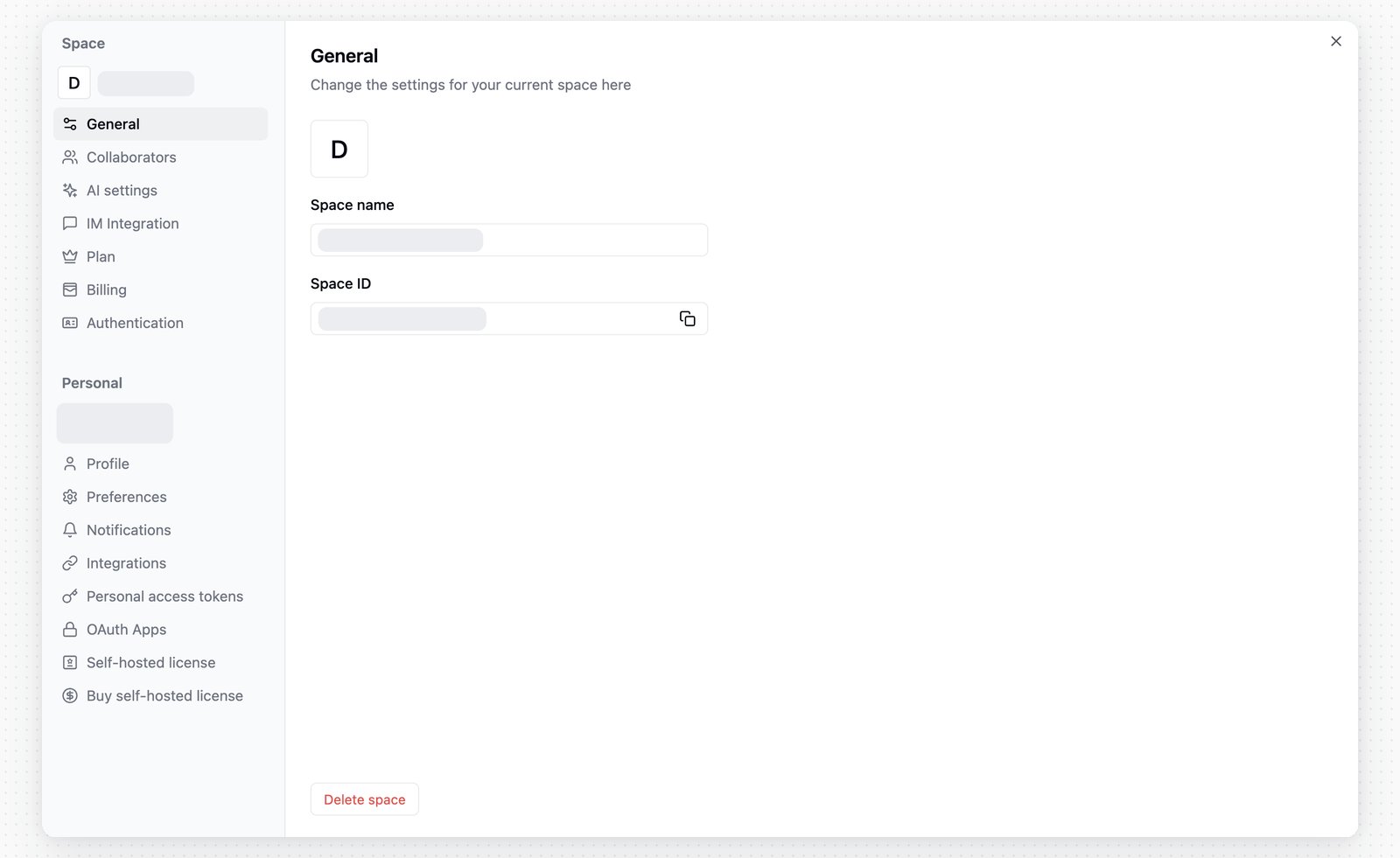The image size is (1400, 858).
Task: Click the Collaborators people icon
Action: [70, 157]
